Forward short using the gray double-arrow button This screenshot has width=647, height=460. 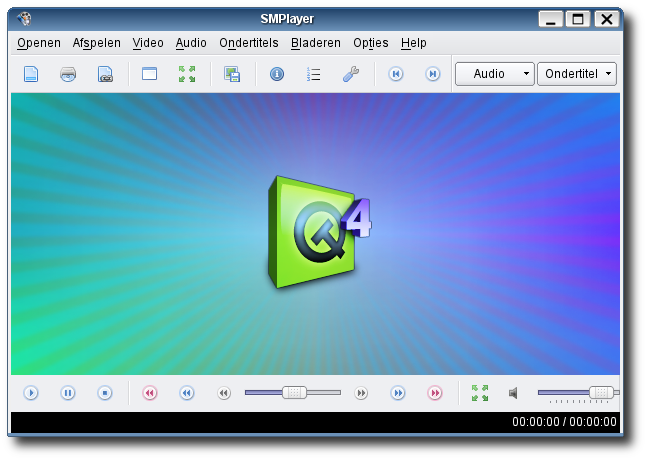pos(361,393)
